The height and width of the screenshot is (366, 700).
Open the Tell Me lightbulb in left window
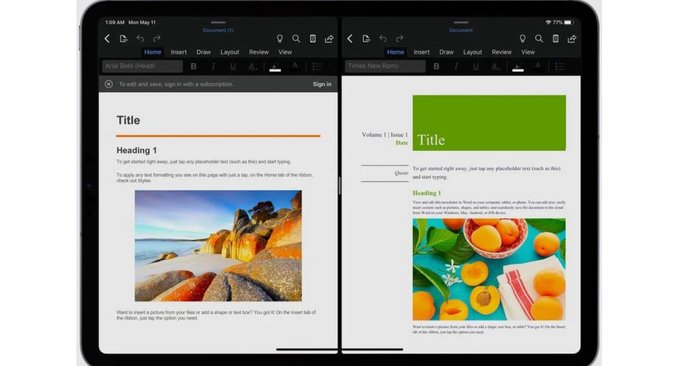coord(279,39)
